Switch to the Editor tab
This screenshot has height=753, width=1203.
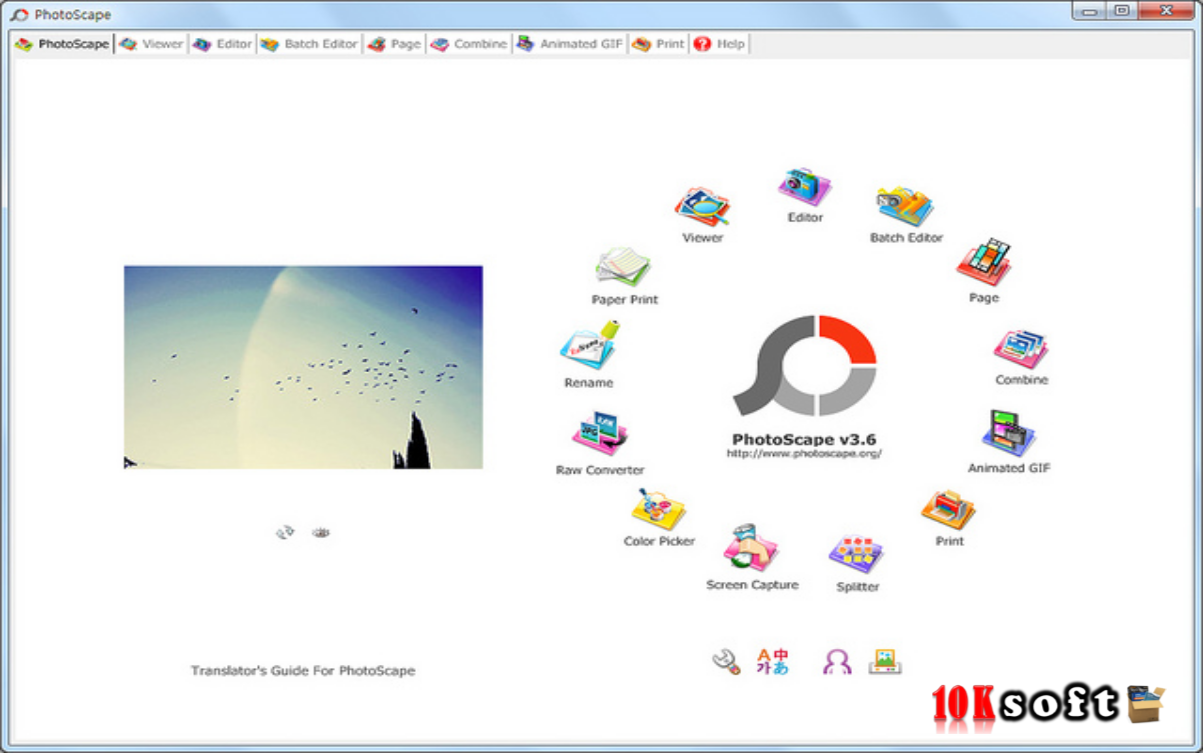(222, 44)
